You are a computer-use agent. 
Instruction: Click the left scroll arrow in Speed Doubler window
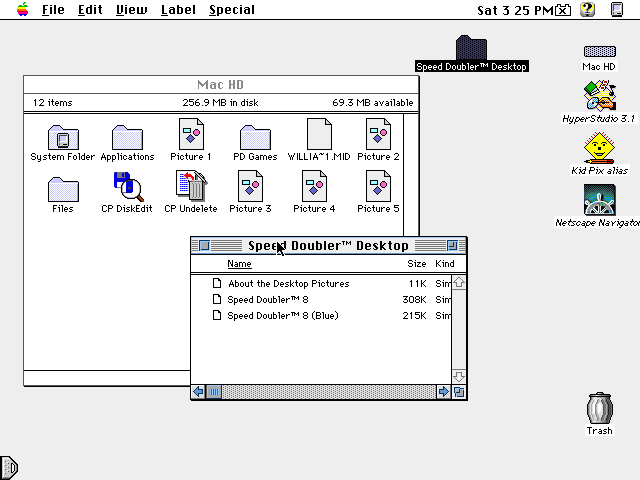198,392
